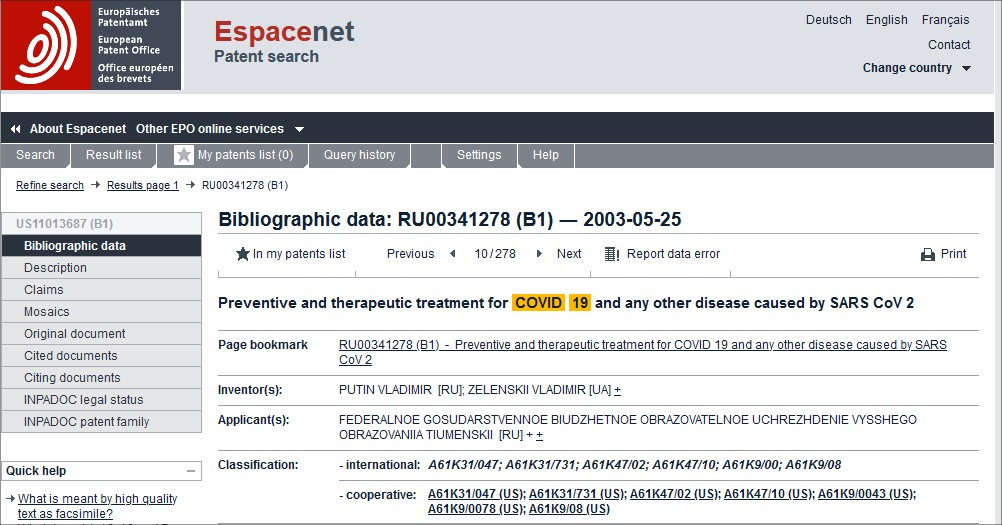Click the US11013687 (B1) sidebar header
1002x525 pixels.
[x=102, y=224]
